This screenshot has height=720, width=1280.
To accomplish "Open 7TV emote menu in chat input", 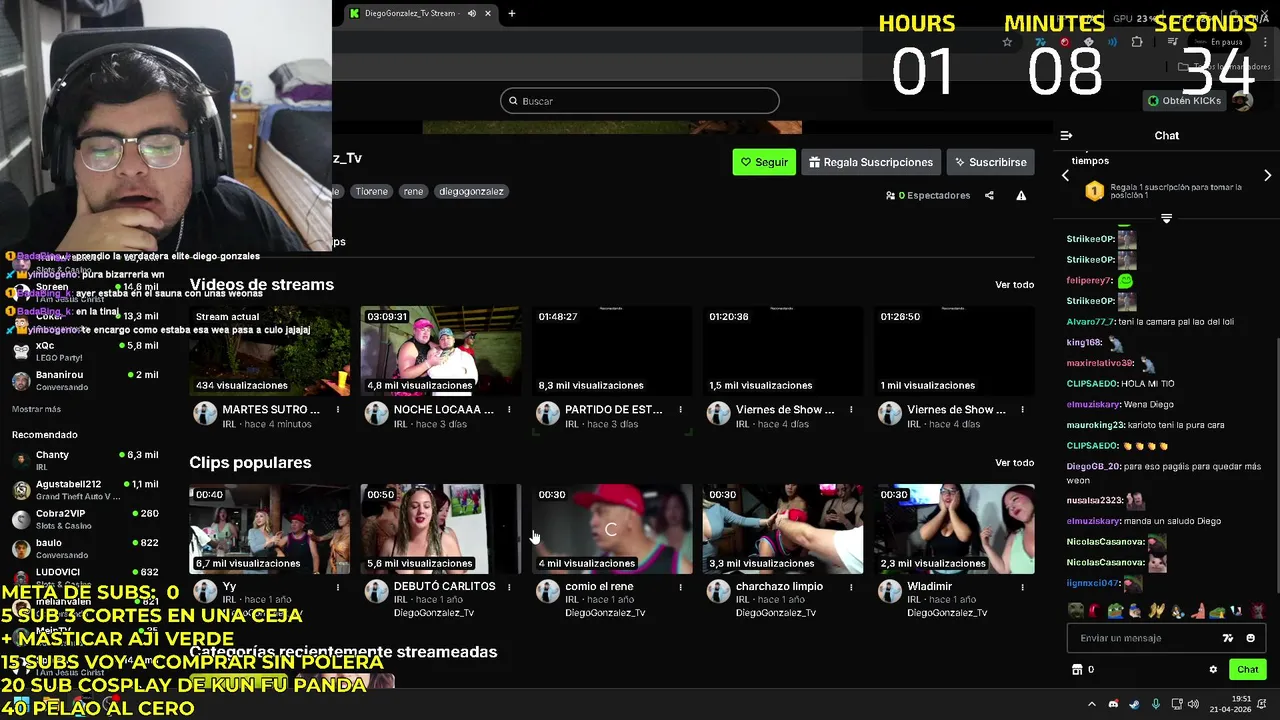I will pos(1228,638).
